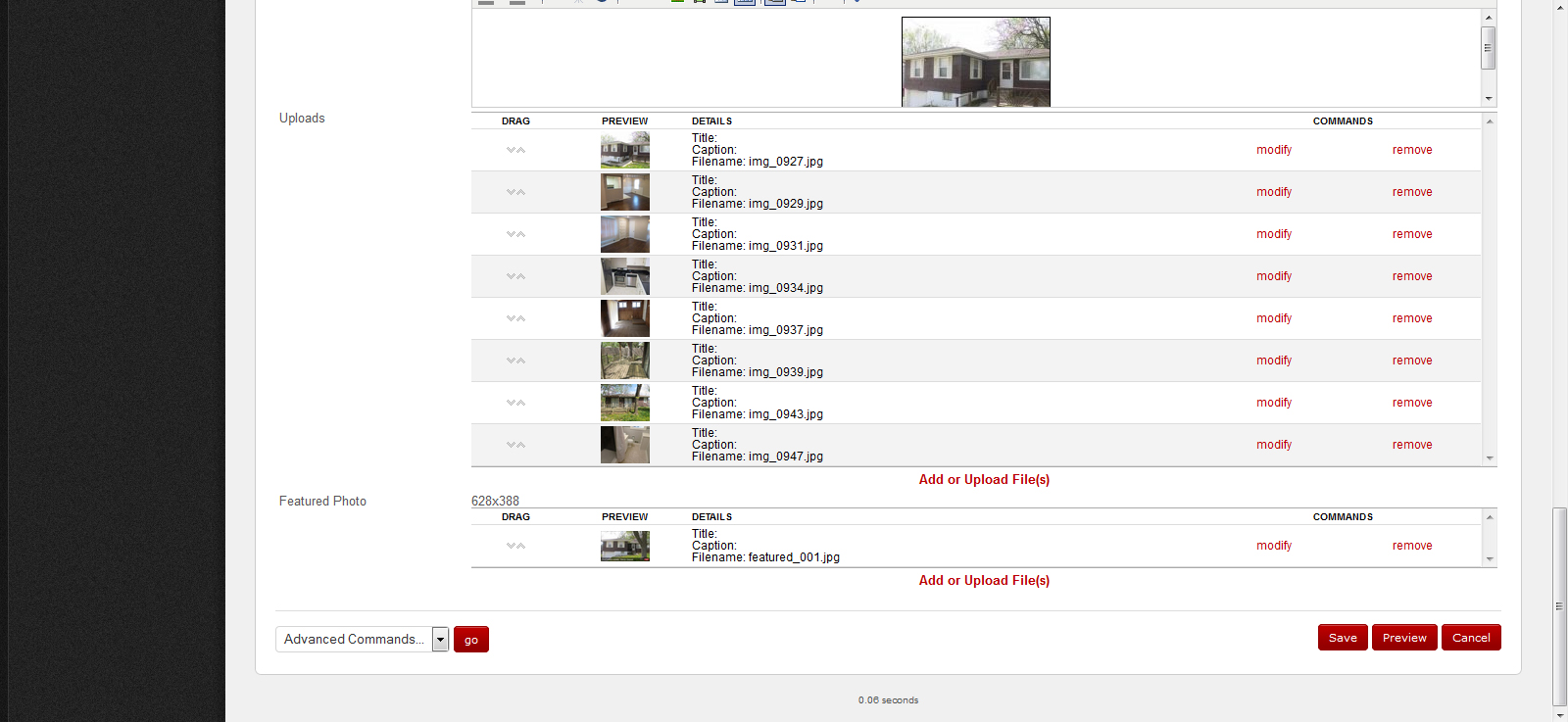Click drag handle for img_0939.jpg row

[x=515, y=361]
